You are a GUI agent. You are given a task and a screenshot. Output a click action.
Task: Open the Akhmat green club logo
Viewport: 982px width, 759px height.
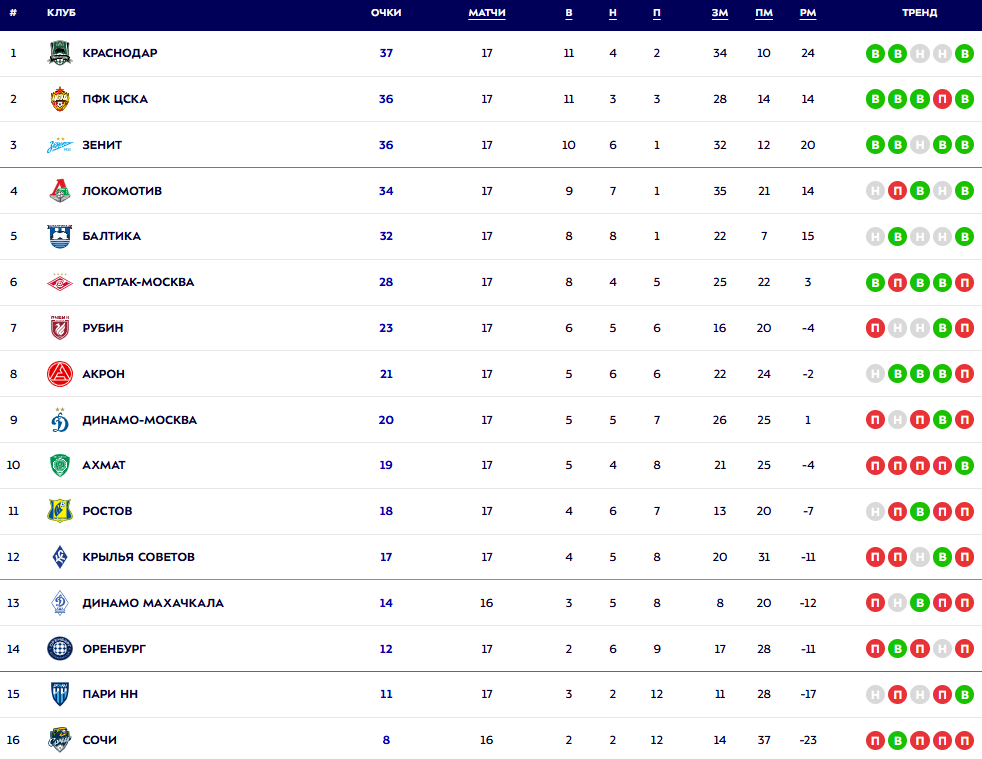pyautogui.click(x=60, y=465)
